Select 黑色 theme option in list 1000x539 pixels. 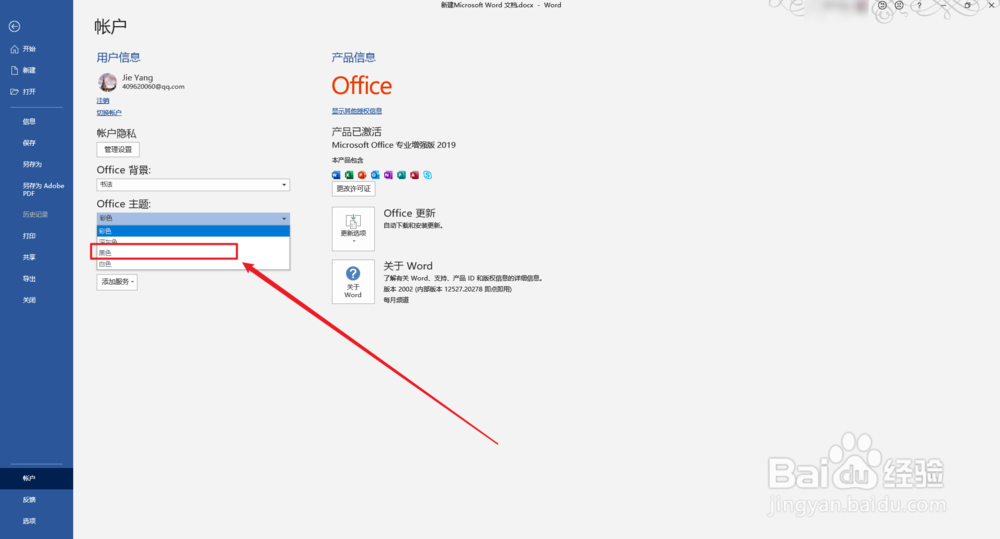[193, 253]
